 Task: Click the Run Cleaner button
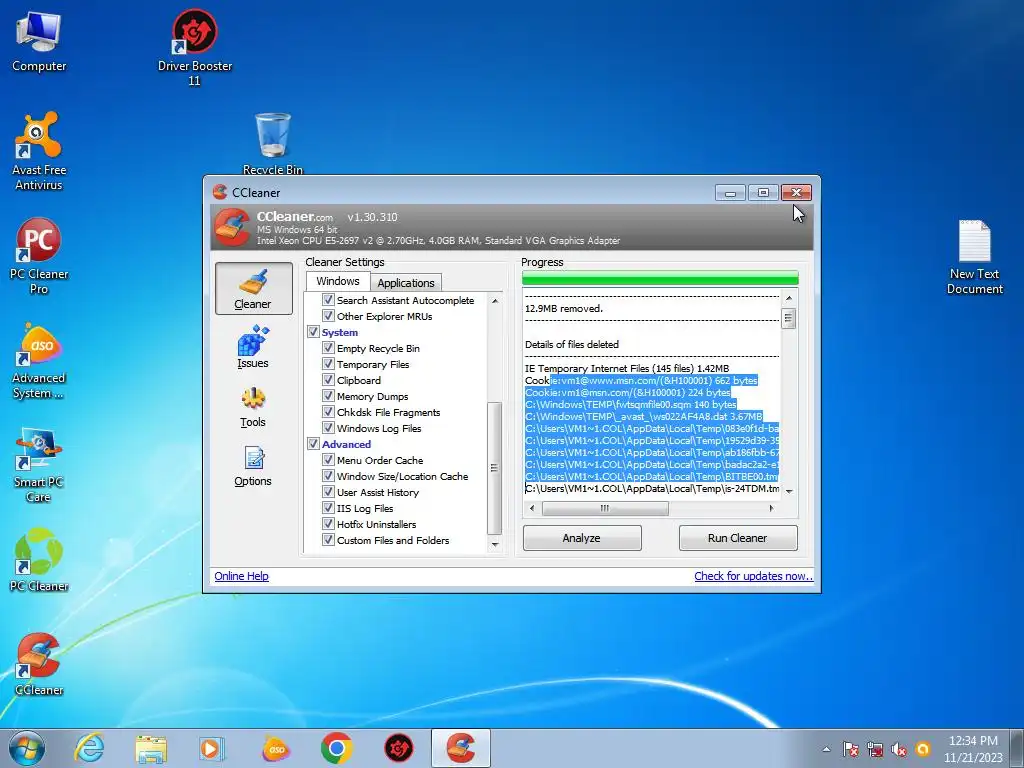pos(738,538)
